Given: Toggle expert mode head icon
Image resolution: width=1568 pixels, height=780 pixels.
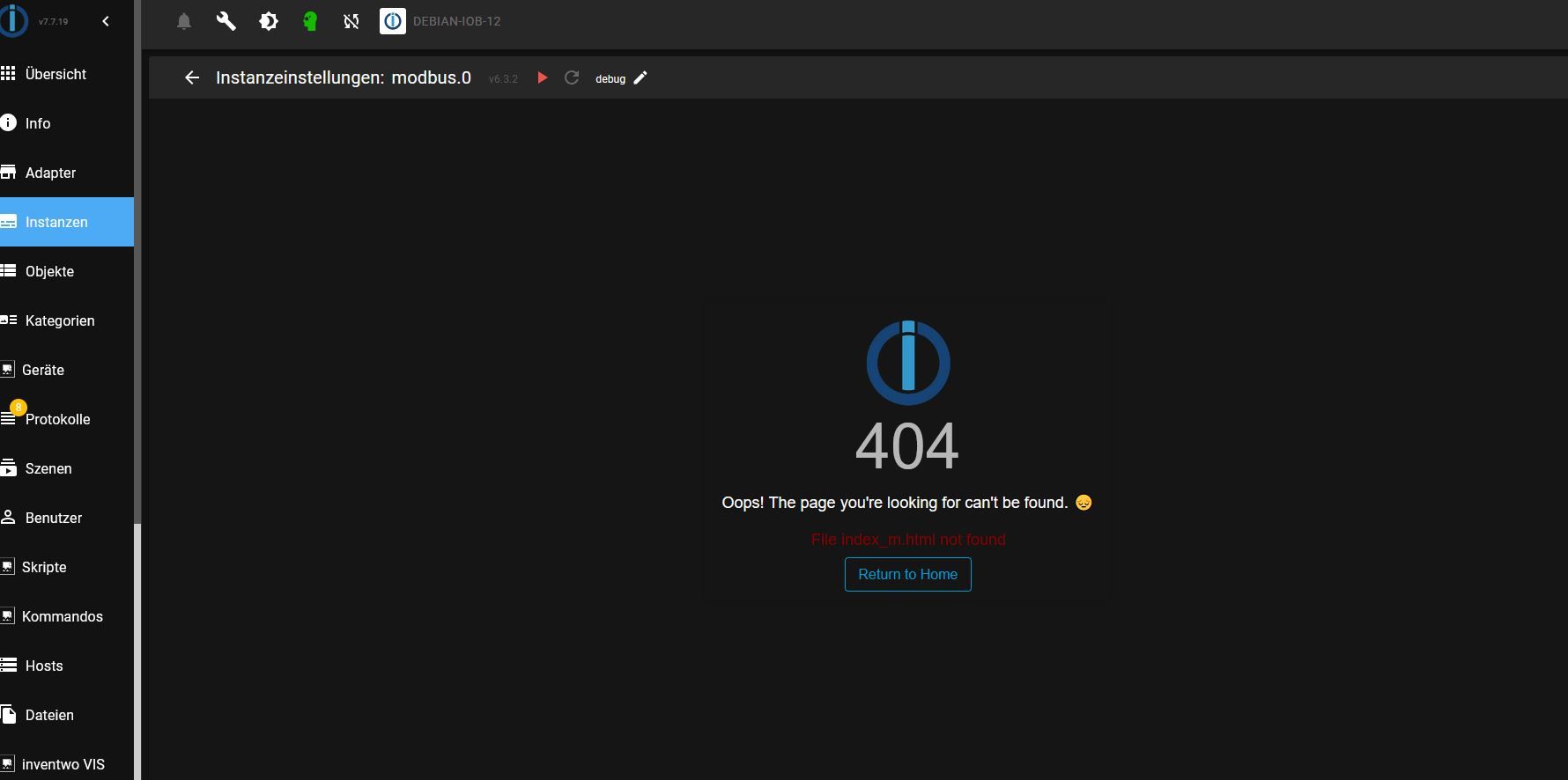Looking at the screenshot, I should tap(310, 21).
